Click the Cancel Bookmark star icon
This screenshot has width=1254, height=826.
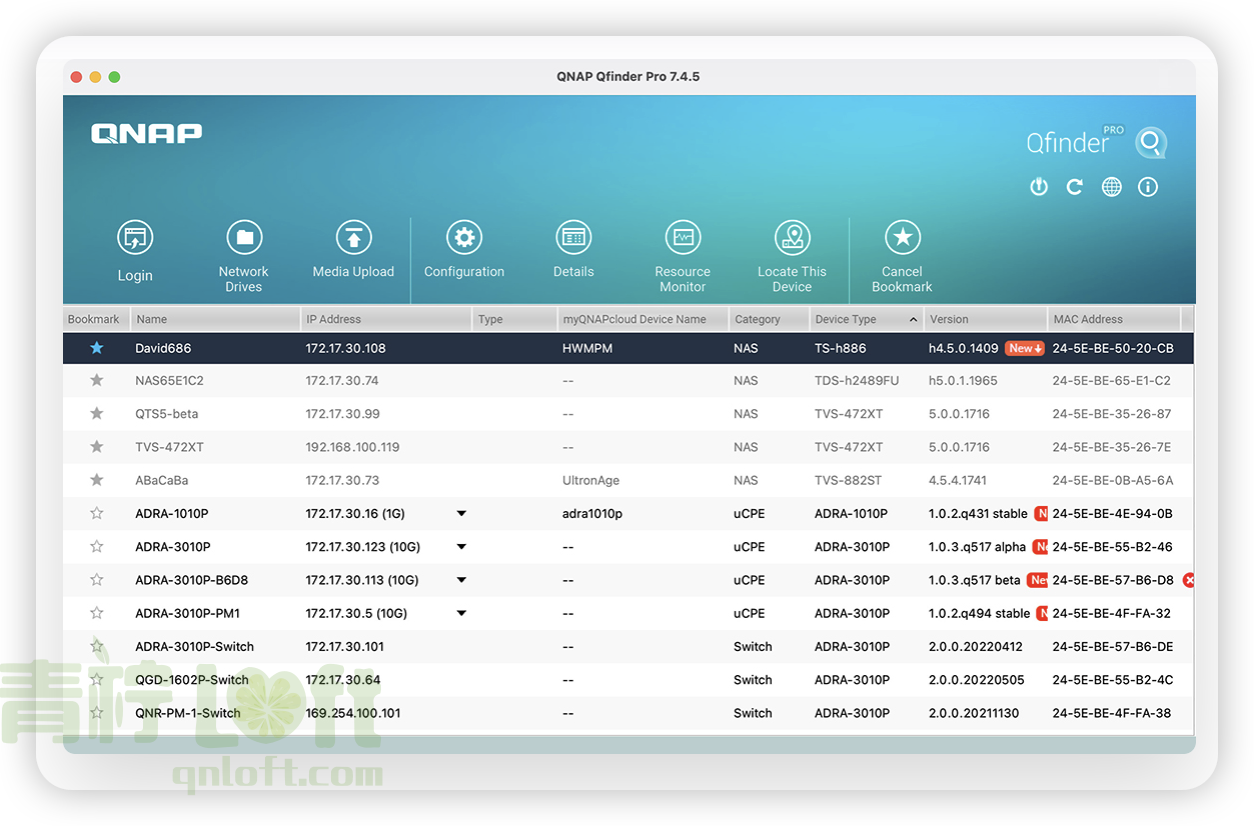pyautogui.click(x=902, y=238)
